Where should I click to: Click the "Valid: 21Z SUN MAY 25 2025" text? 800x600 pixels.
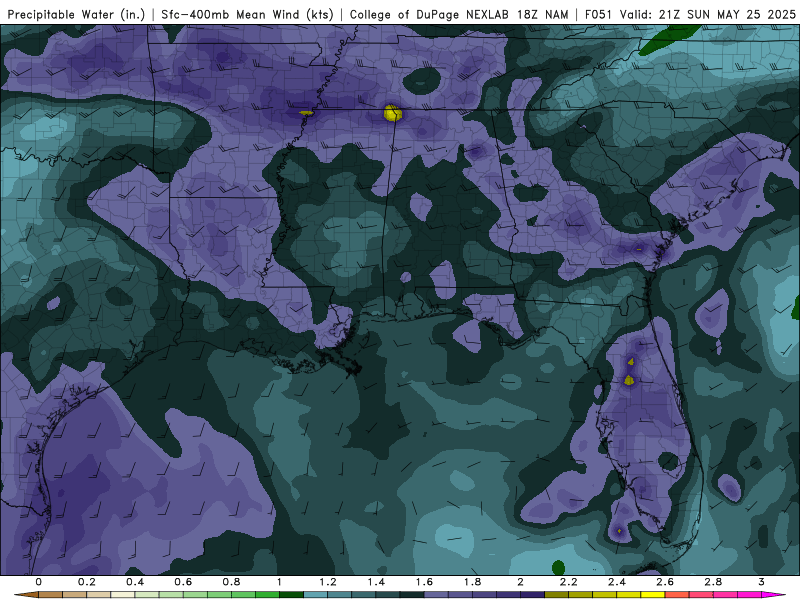708,15
